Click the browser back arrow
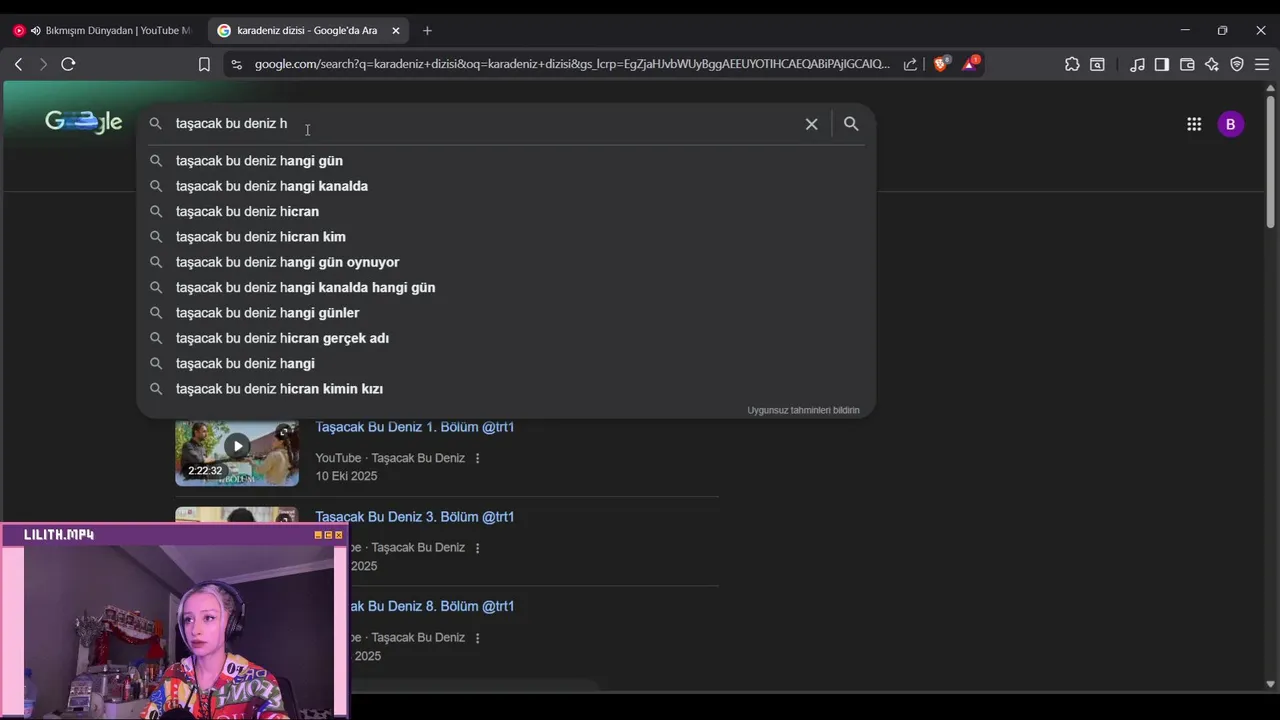Image resolution: width=1280 pixels, height=720 pixels. [x=18, y=64]
